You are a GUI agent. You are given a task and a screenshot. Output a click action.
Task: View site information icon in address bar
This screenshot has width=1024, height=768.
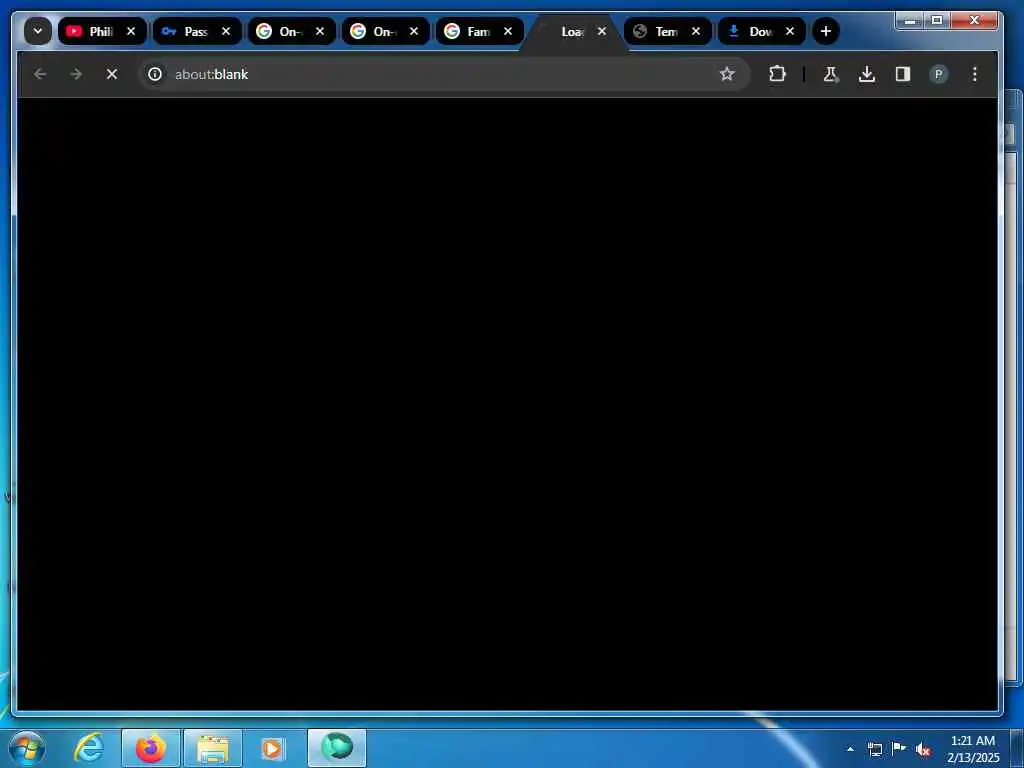[x=155, y=74]
